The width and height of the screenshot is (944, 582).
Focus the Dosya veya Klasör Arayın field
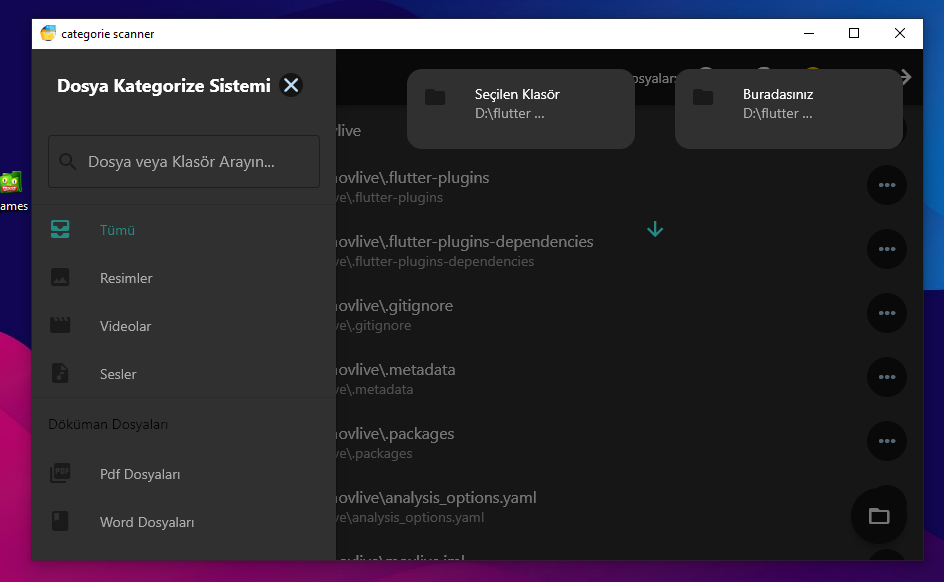[184, 161]
